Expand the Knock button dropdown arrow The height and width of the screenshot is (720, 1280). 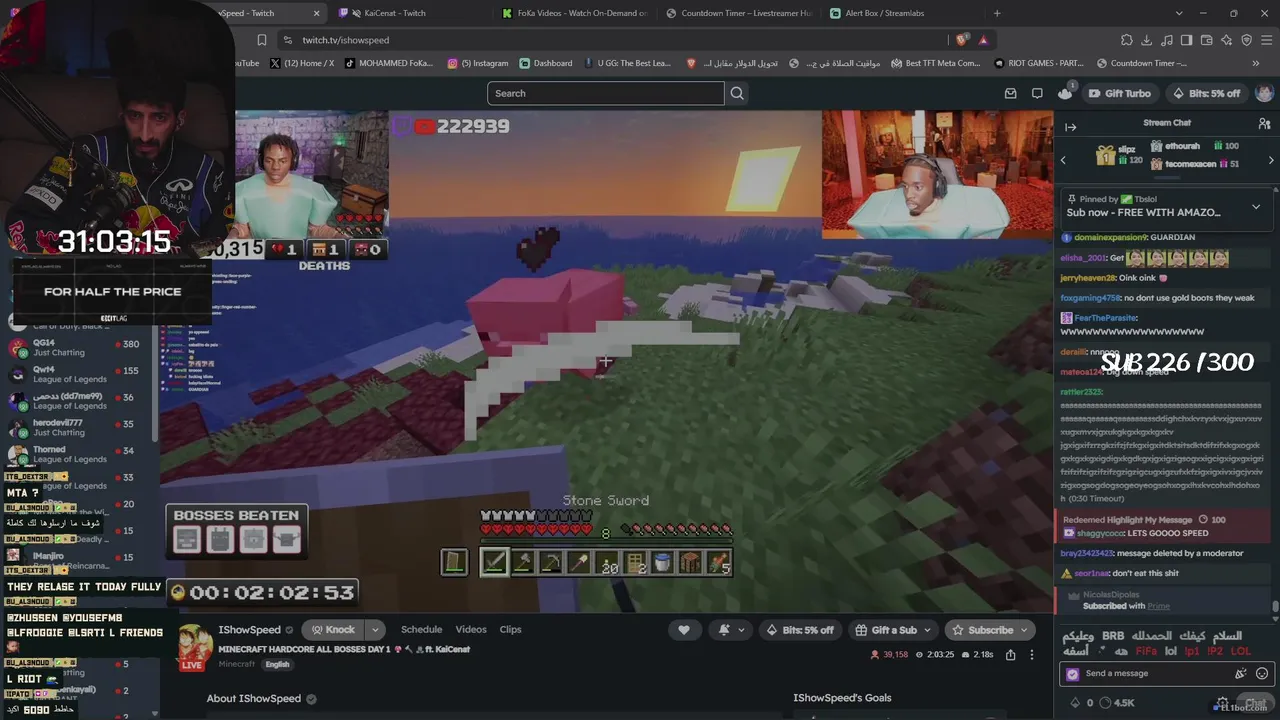tap(375, 630)
